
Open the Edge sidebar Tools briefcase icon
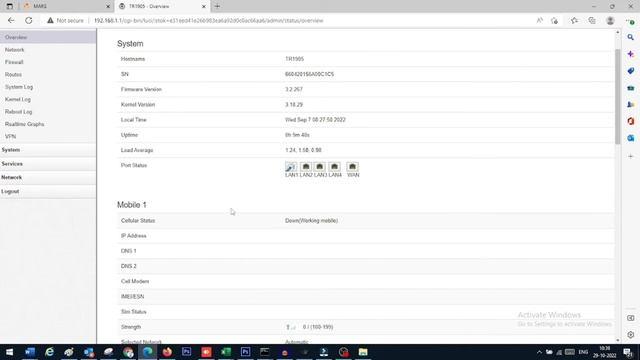(x=631, y=88)
